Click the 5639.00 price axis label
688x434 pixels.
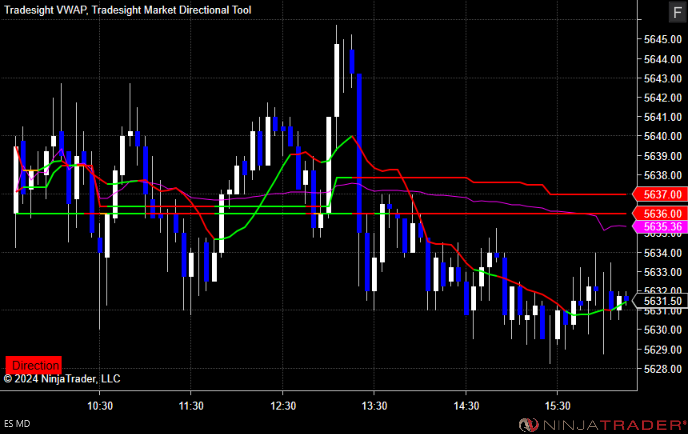[x=663, y=156]
